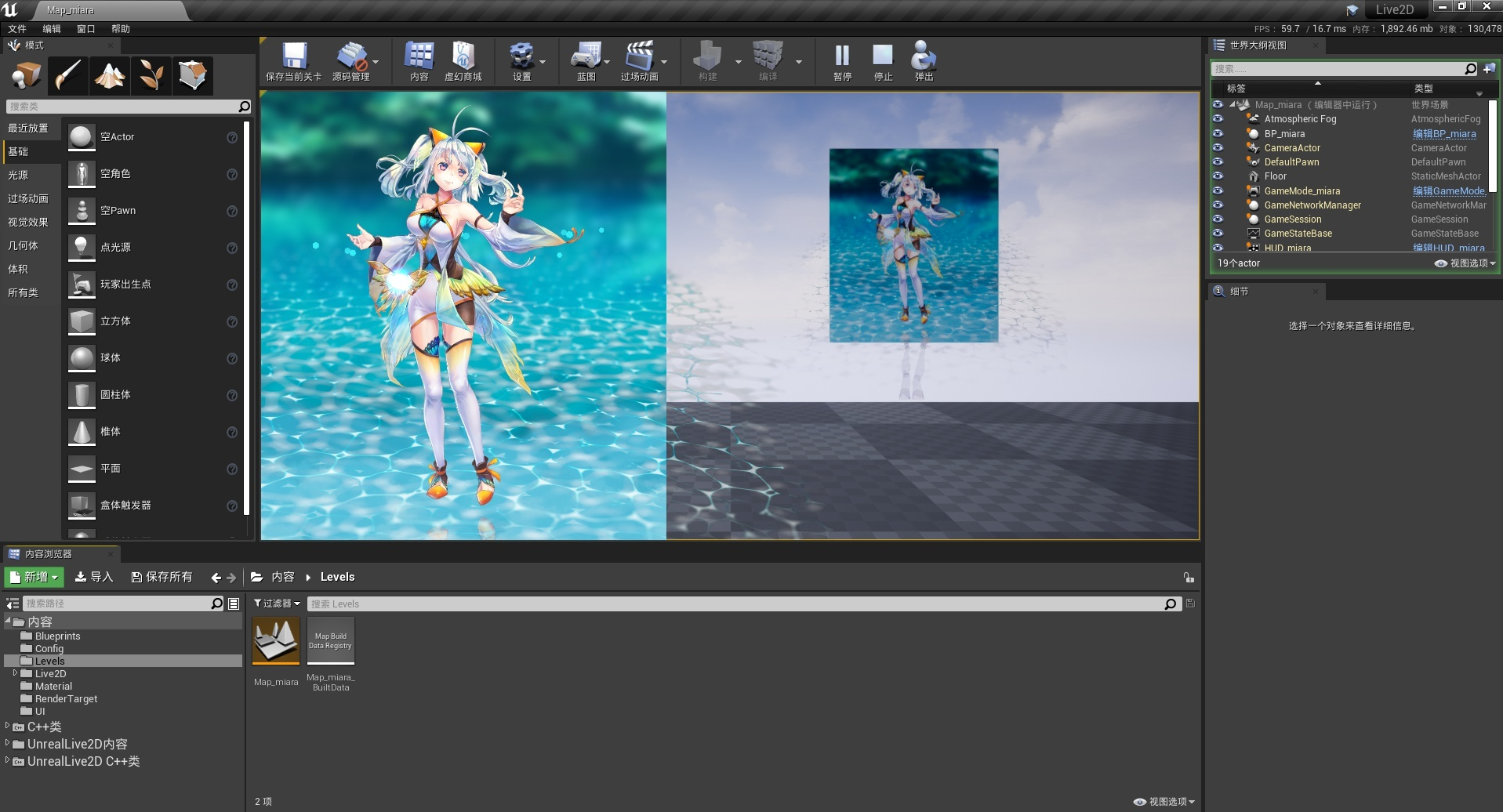
Task: Expand the Live2D folder in tree
Action: [15, 673]
